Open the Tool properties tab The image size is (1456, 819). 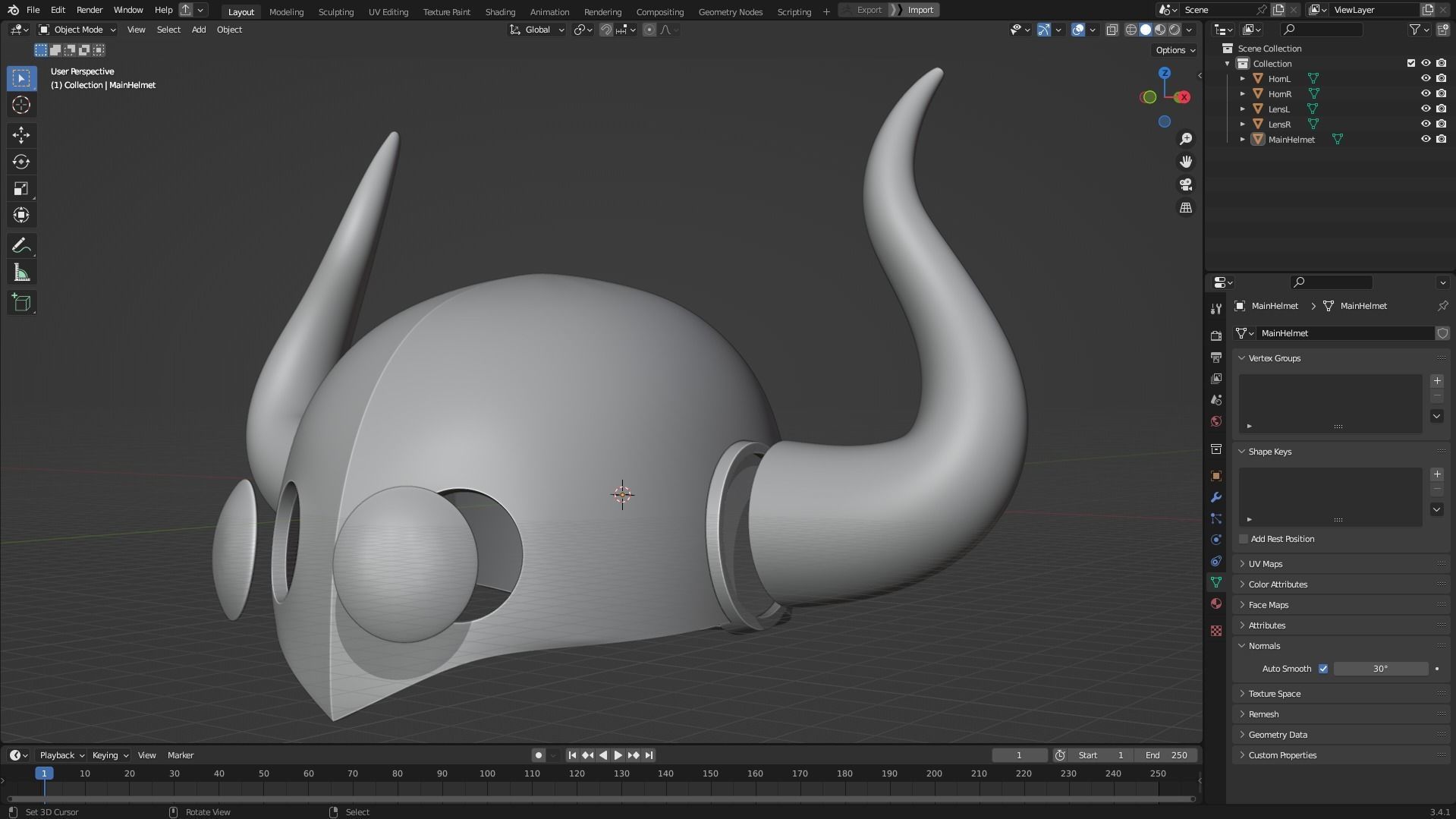pyautogui.click(x=1216, y=308)
